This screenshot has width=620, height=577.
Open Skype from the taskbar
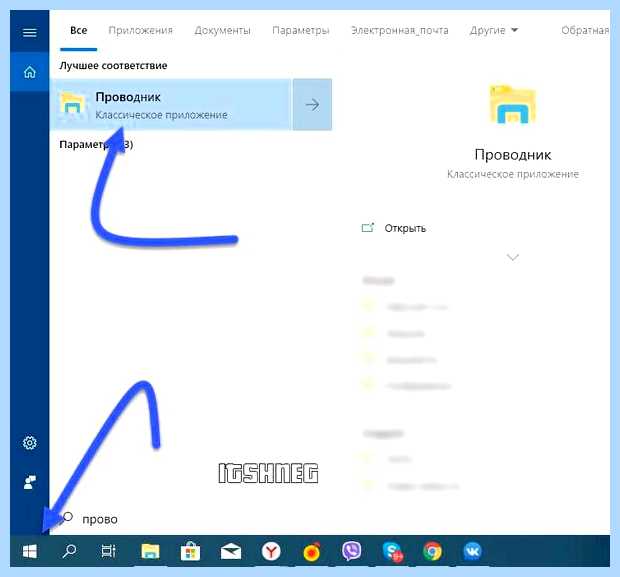(393, 551)
